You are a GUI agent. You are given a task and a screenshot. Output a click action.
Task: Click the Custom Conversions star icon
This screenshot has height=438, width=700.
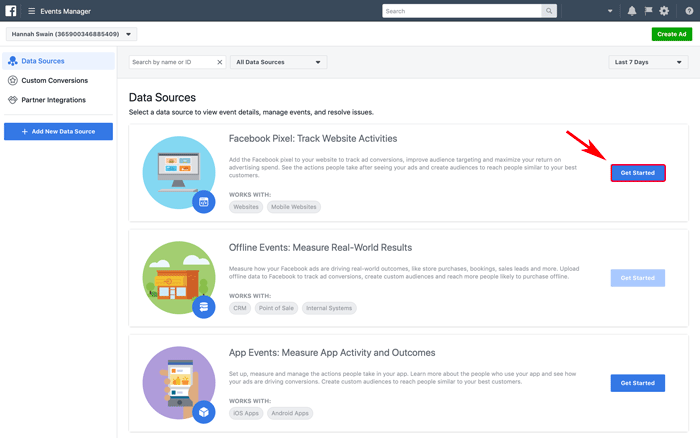[12, 80]
